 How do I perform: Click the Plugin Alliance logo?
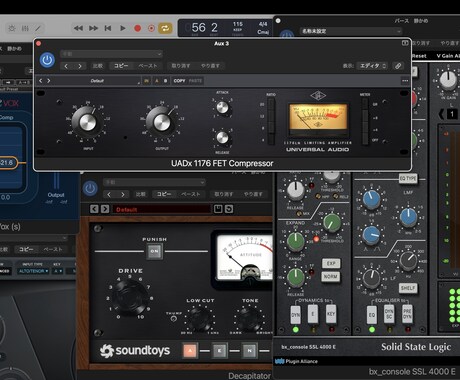pos(296,361)
